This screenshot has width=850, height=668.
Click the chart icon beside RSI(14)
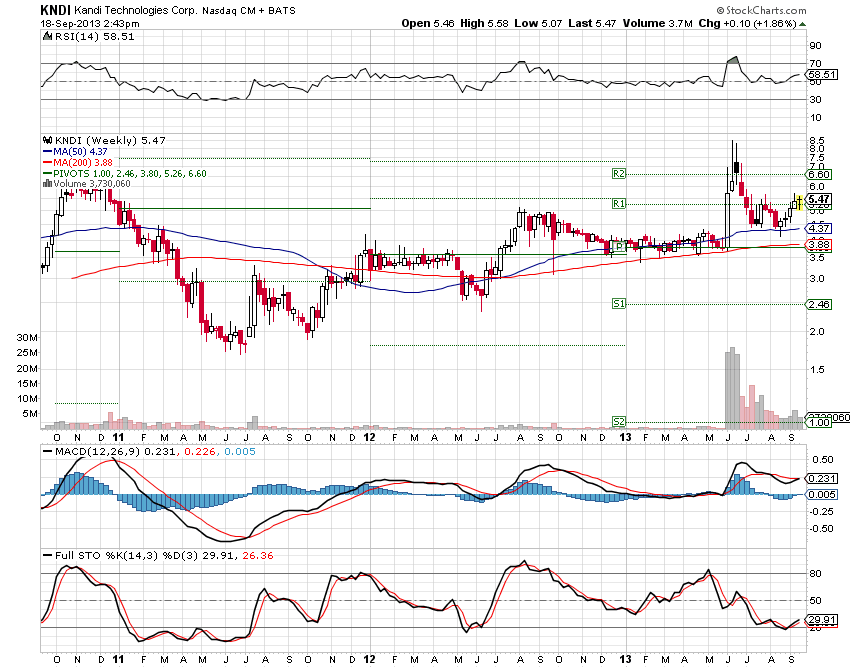[48, 36]
